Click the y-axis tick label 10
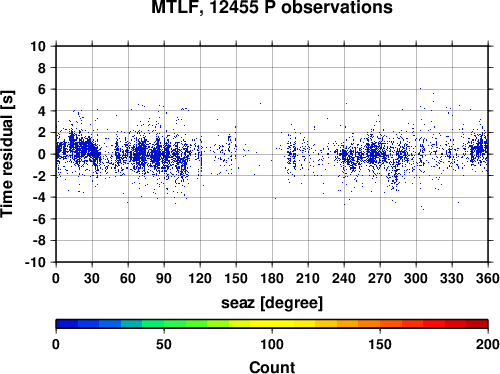Viewport: 500px width, 374px height. [38, 46]
